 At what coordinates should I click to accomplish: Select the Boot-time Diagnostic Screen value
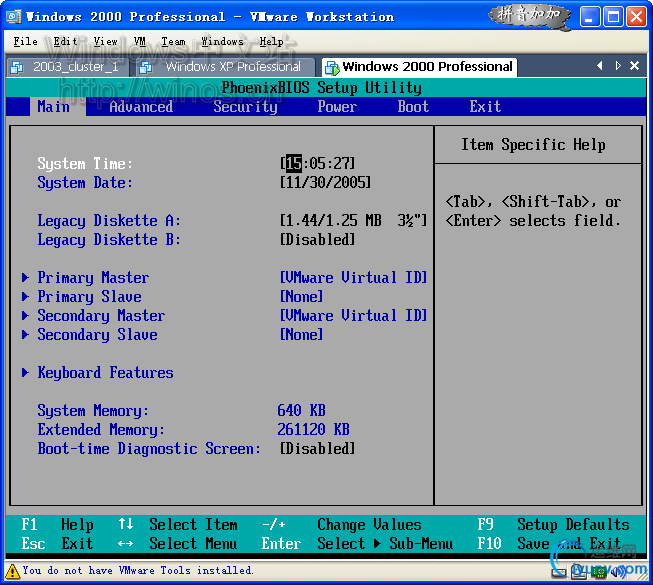[x=318, y=449]
